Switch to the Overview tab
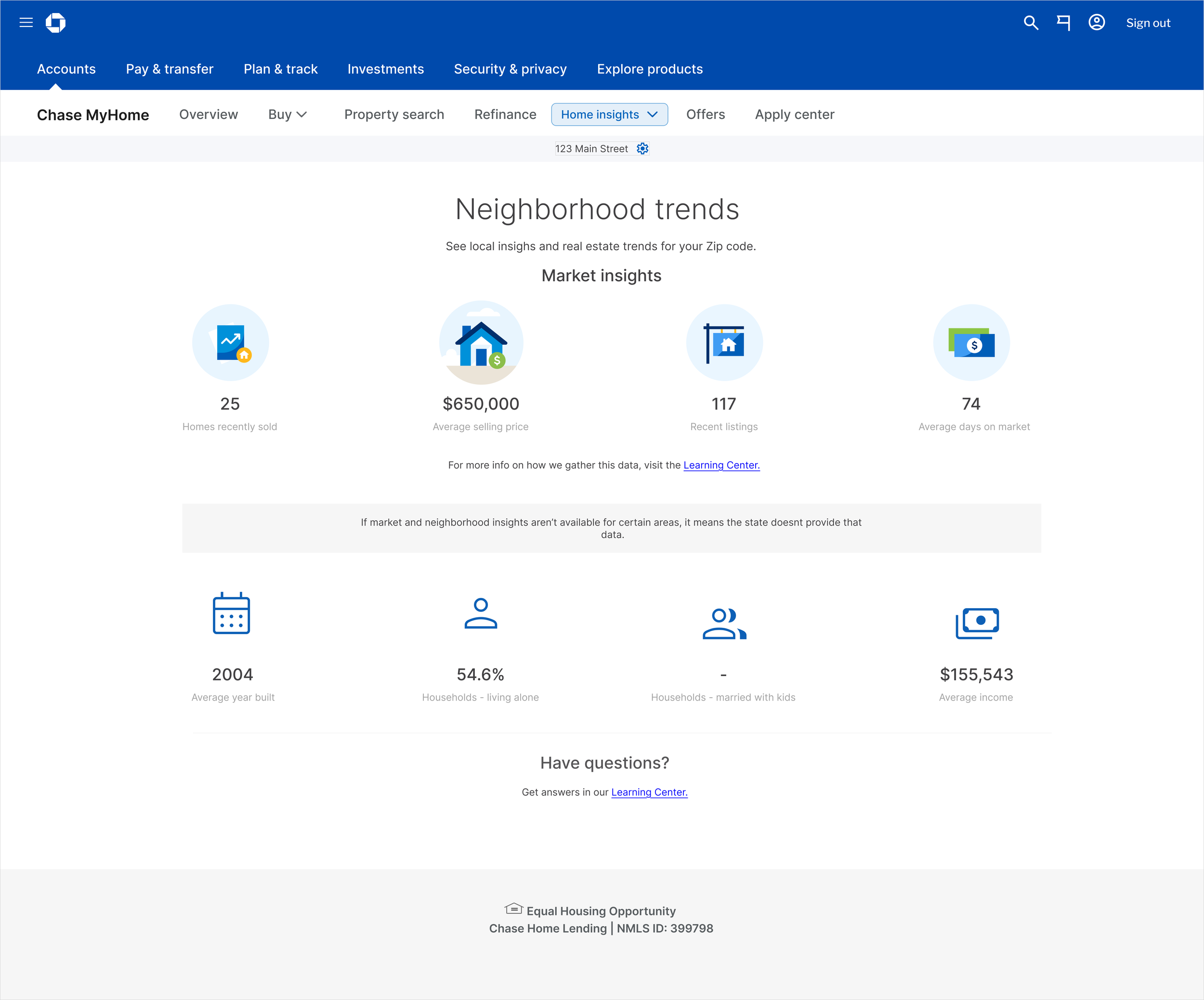 click(x=209, y=115)
